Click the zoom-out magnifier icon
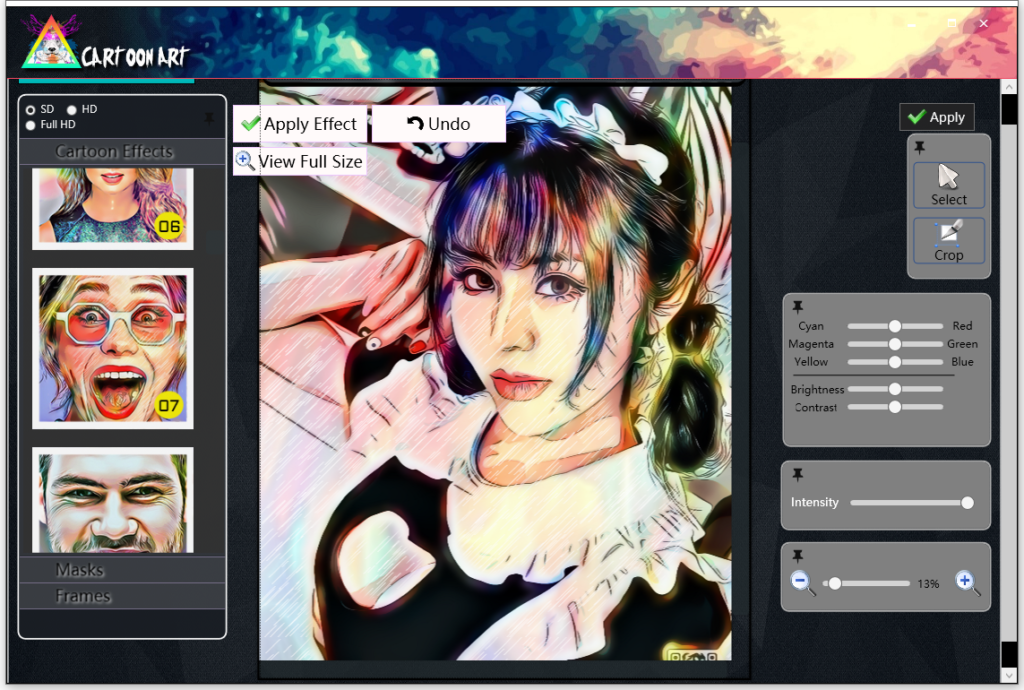 point(800,581)
